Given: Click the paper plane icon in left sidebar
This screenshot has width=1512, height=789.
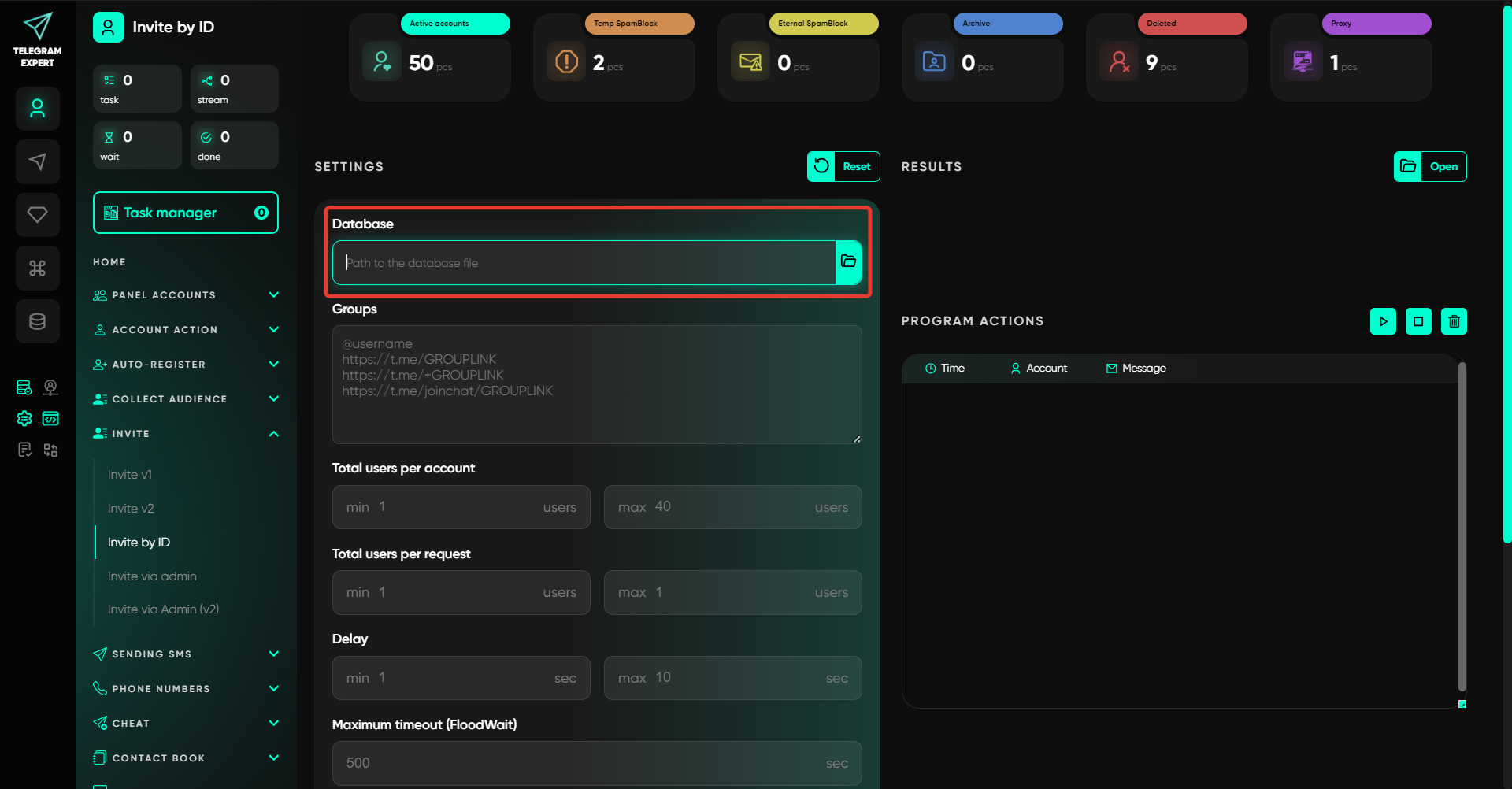Looking at the screenshot, I should (x=37, y=161).
